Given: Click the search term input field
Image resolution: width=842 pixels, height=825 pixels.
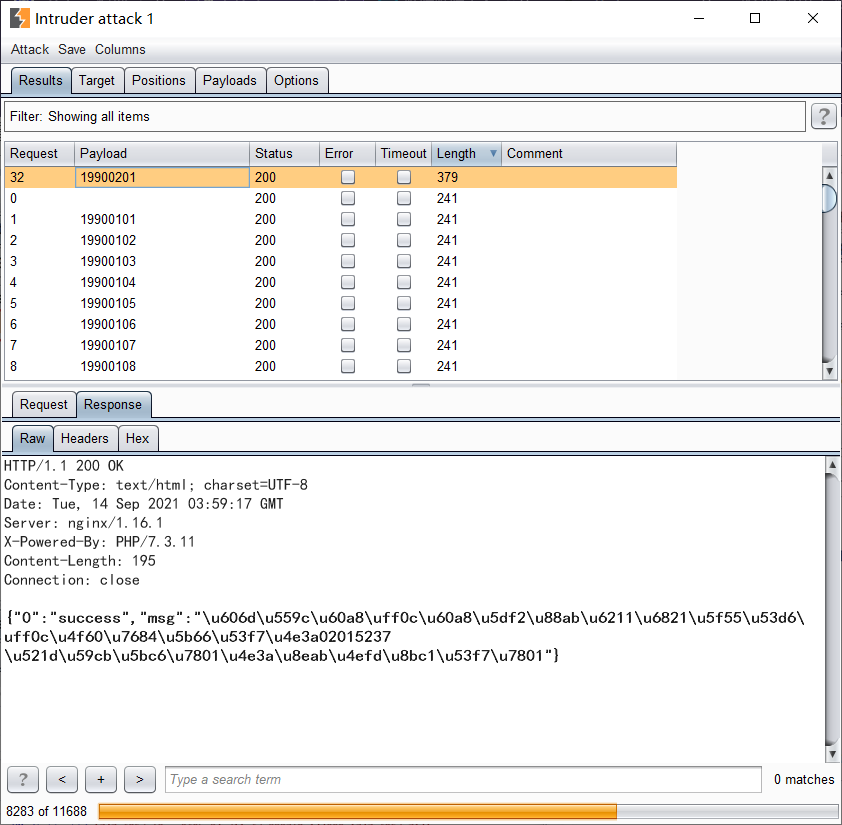Looking at the screenshot, I should coord(463,779).
